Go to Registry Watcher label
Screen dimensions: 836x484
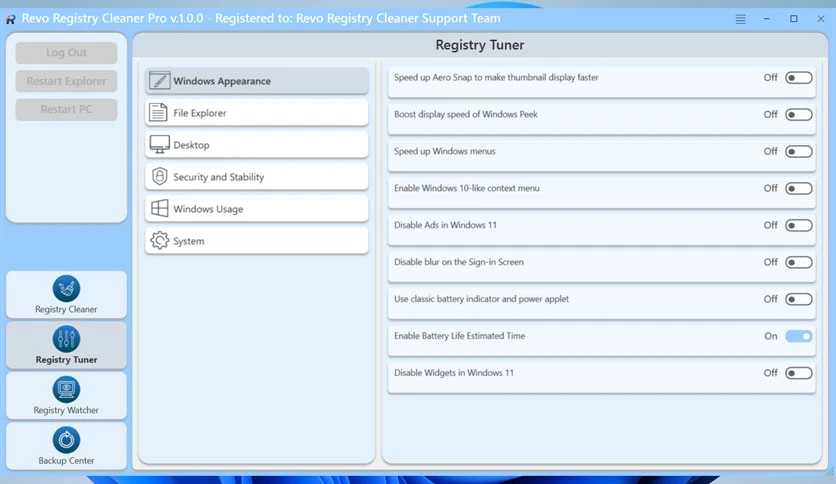click(66, 410)
